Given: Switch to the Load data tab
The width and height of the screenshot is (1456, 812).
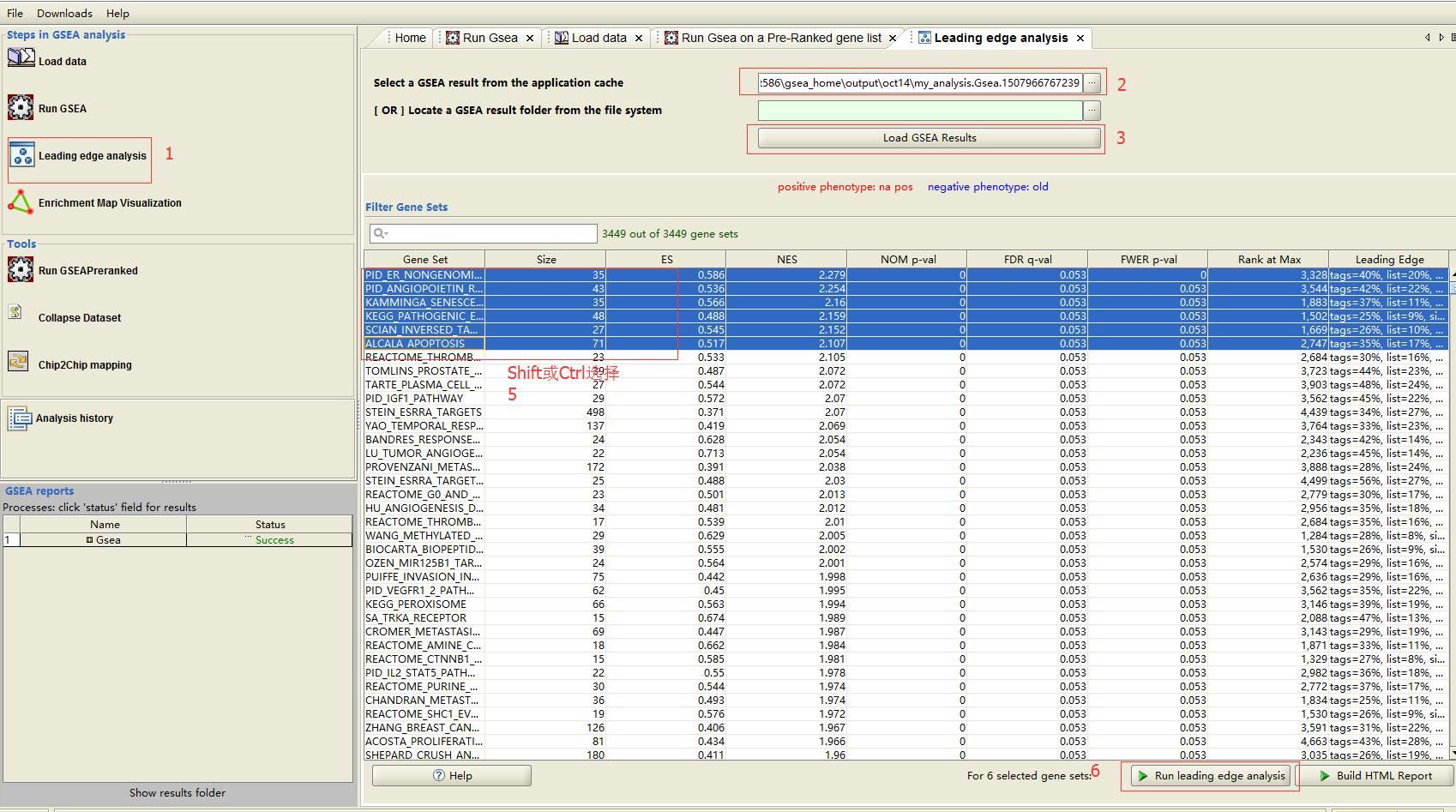Looking at the screenshot, I should (x=599, y=38).
